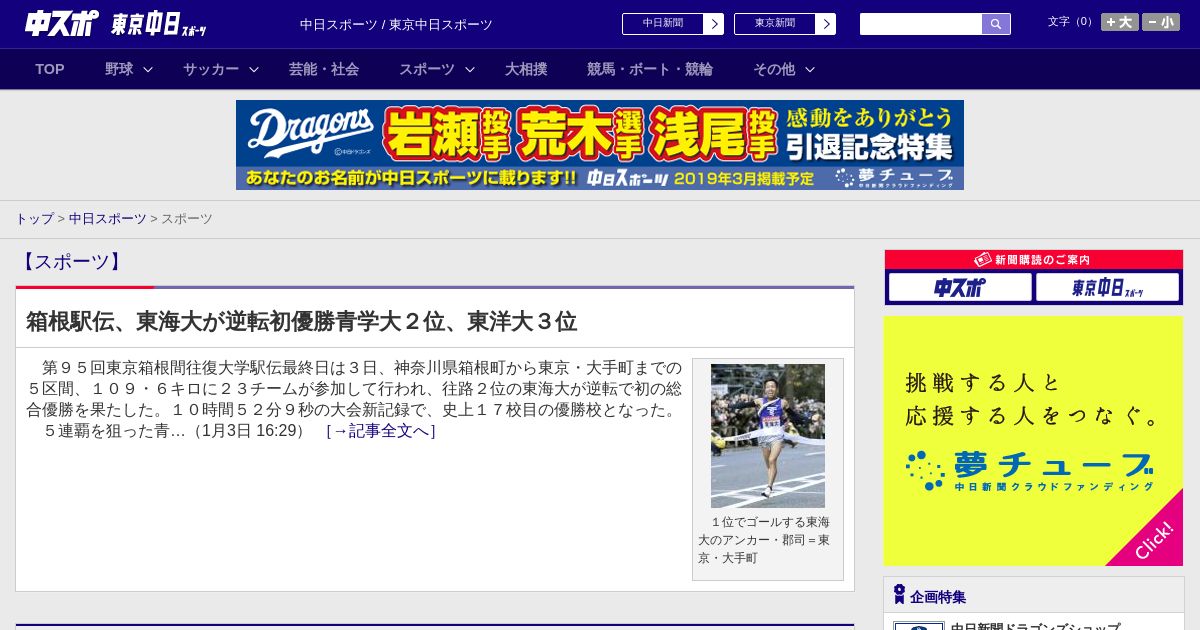The height and width of the screenshot is (630, 1200).
Task: Open the 東京新聞 link button
Action: point(775,24)
